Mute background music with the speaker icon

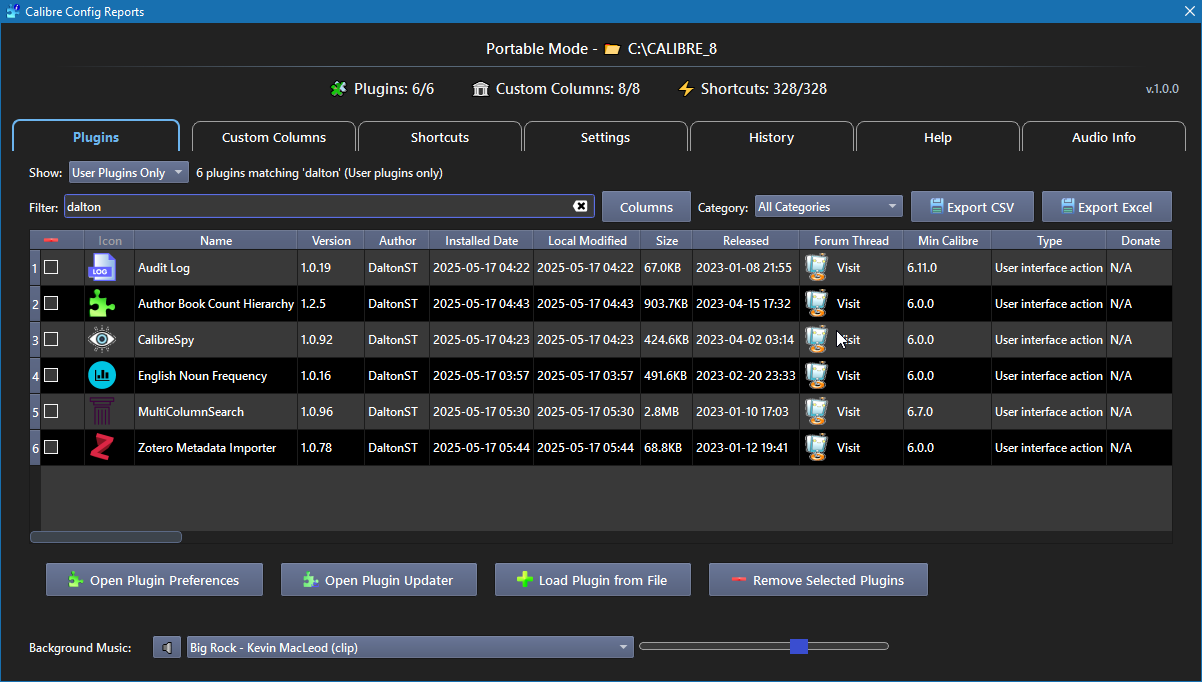pos(167,647)
